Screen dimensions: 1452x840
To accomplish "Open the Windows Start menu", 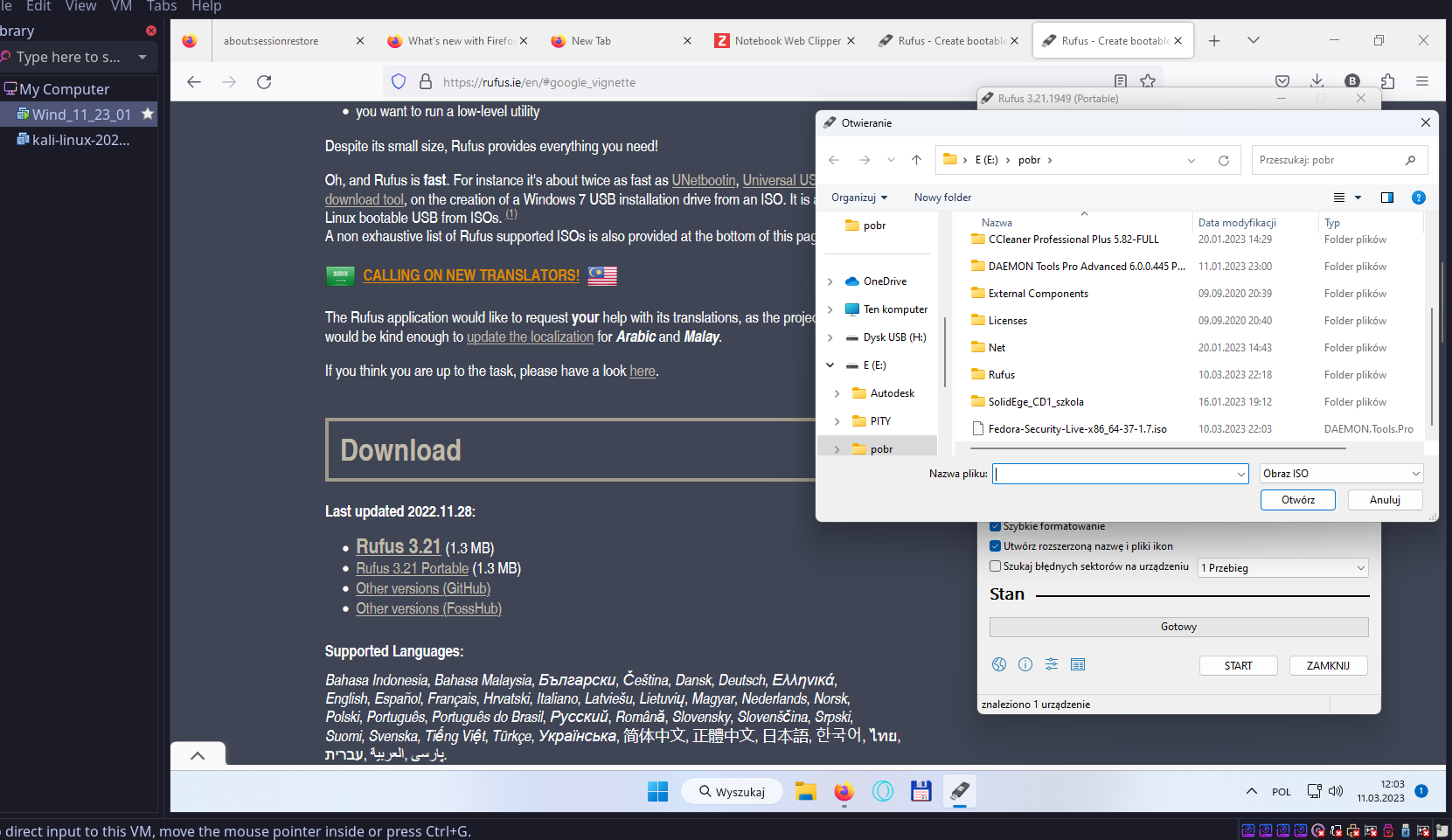I will (x=657, y=791).
